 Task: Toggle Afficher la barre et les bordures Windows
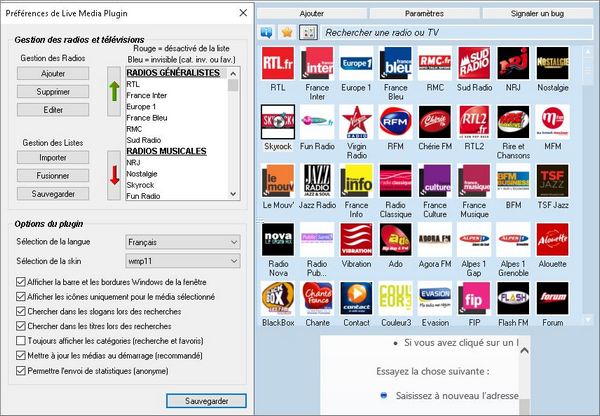(21, 282)
